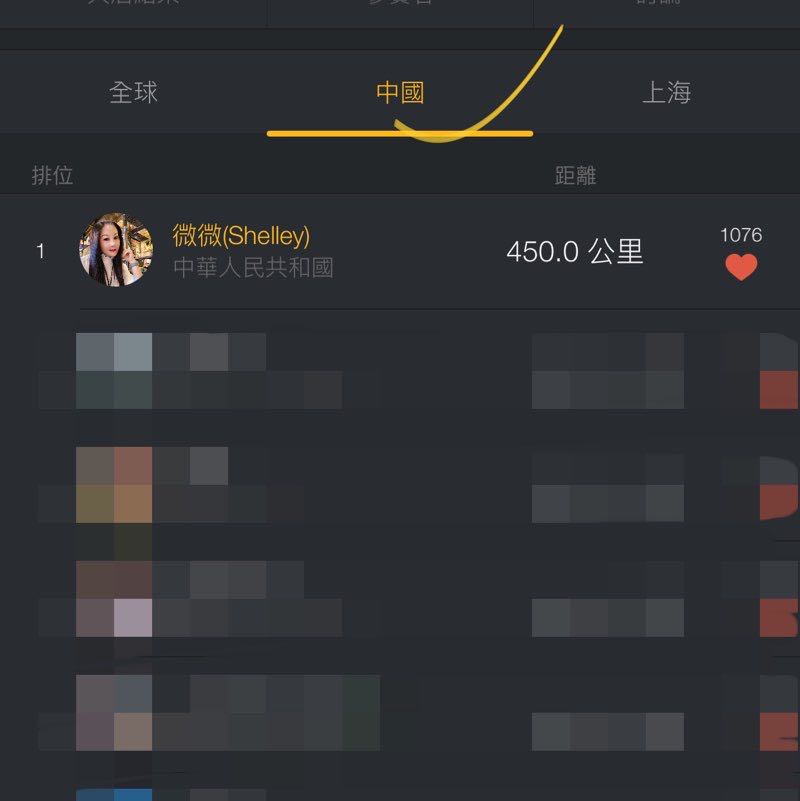The image size is (800, 801).
Task: Like the fifth-ranked entry's red heart
Action: click(x=779, y=732)
